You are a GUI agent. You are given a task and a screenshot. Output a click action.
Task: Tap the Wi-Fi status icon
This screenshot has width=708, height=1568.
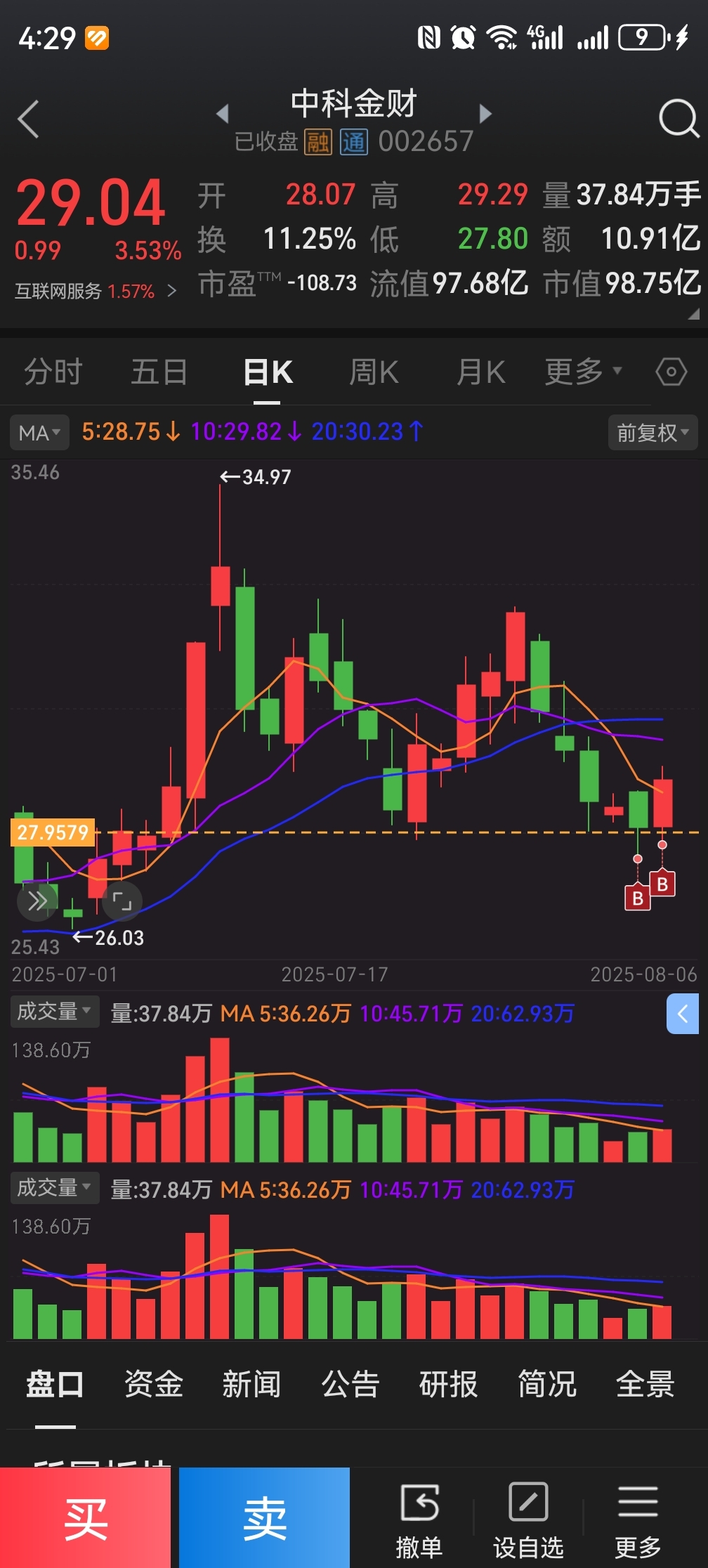pyautogui.click(x=502, y=37)
